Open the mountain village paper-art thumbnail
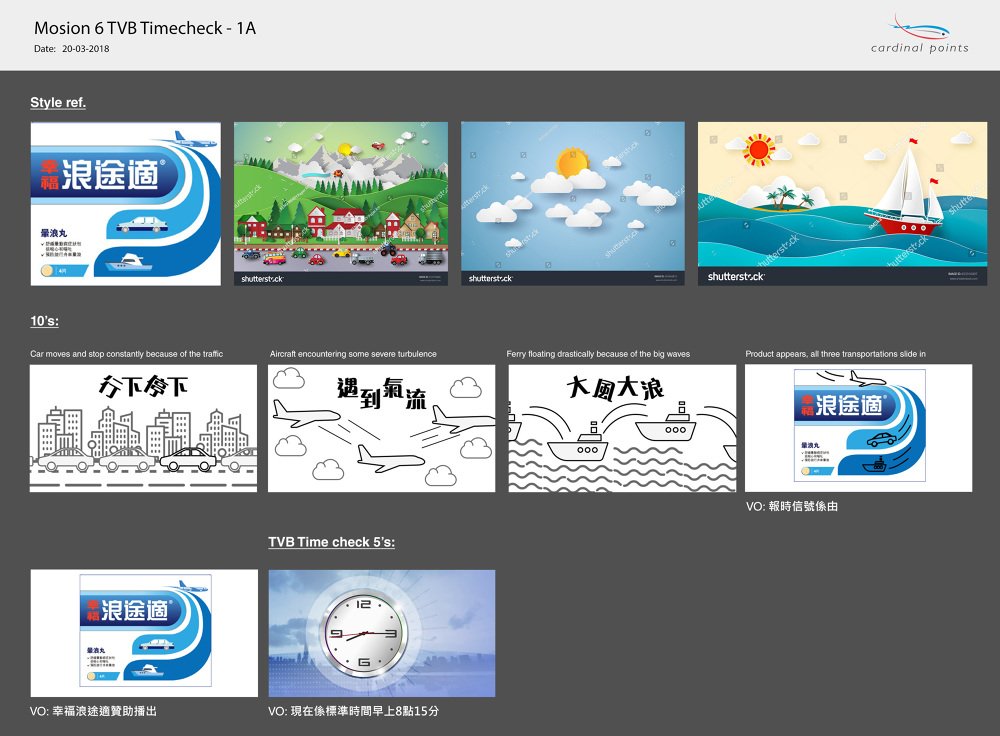Screen dimensions: 1000x736 point(340,204)
